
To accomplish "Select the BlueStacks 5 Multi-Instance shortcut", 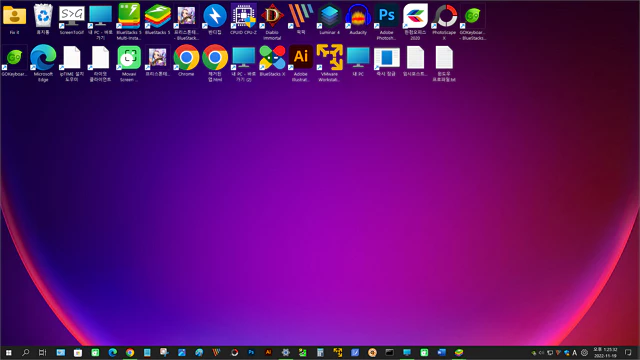I will tap(129, 21).
